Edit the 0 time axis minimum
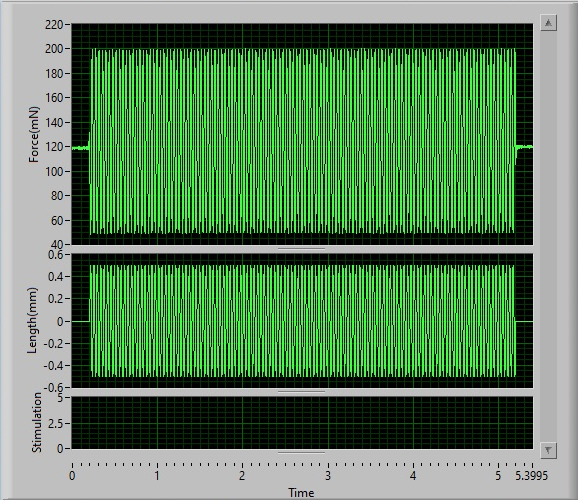578x500 pixels. (72, 476)
